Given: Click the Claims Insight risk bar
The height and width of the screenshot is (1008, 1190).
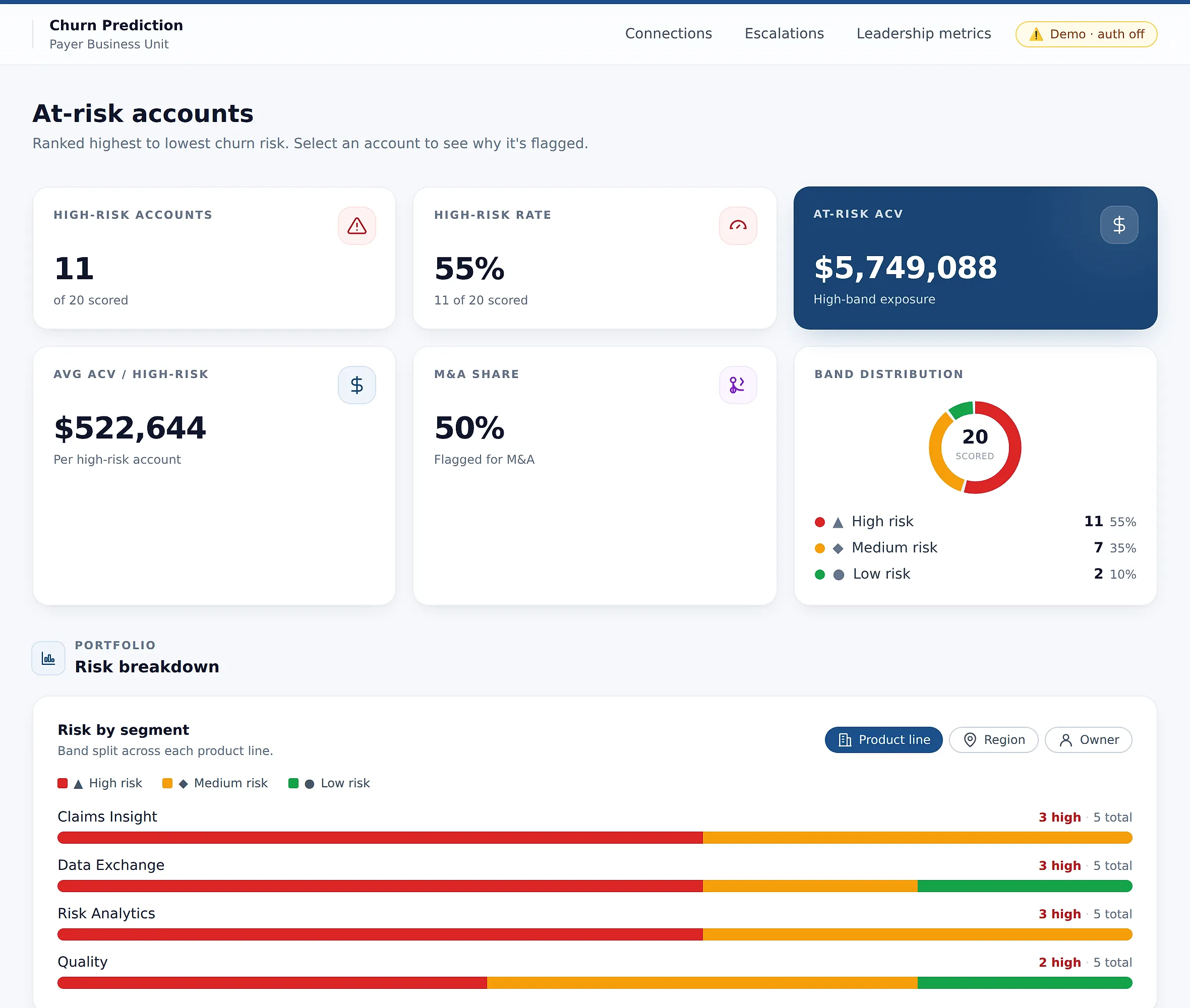Looking at the screenshot, I should pos(594,838).
